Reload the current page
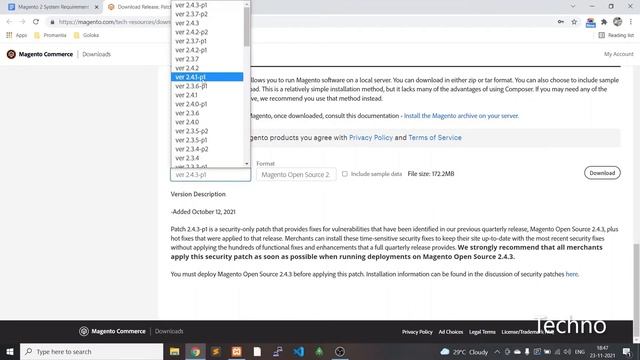The width and height of the screenshot is (640, 360). pyautogui.click(x=36, y=22)
